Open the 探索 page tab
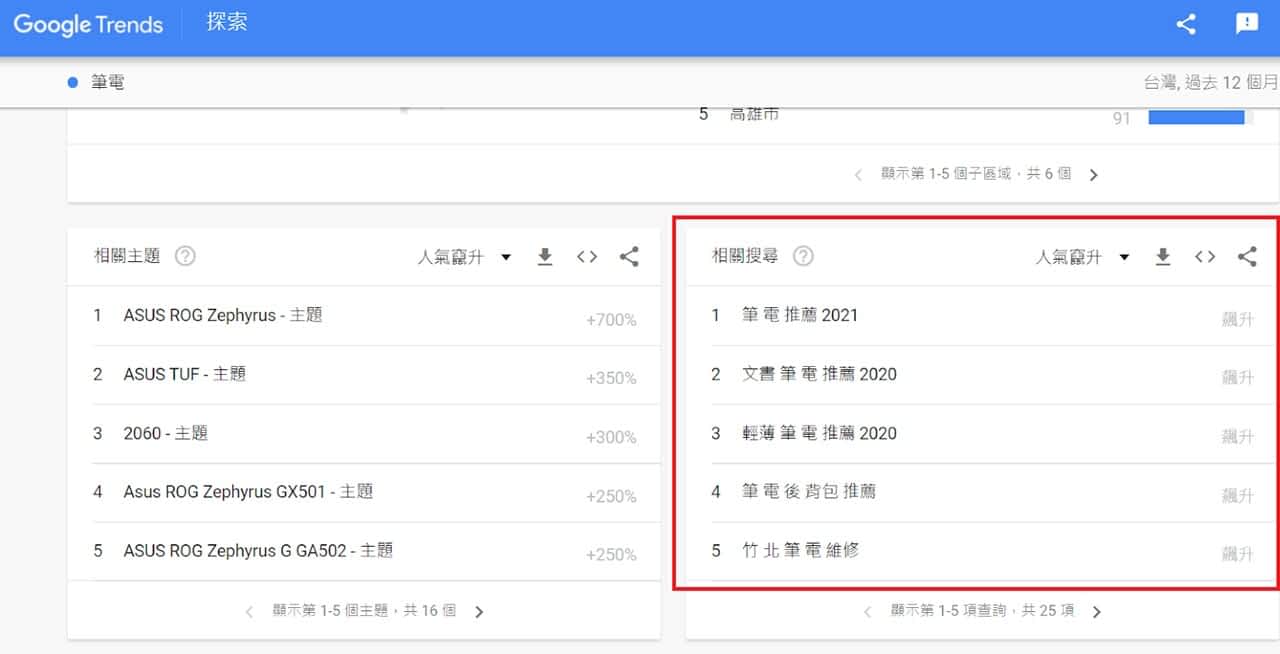Screen dimensions: 1280x654 pyautogui.click(x=227, y=23)
